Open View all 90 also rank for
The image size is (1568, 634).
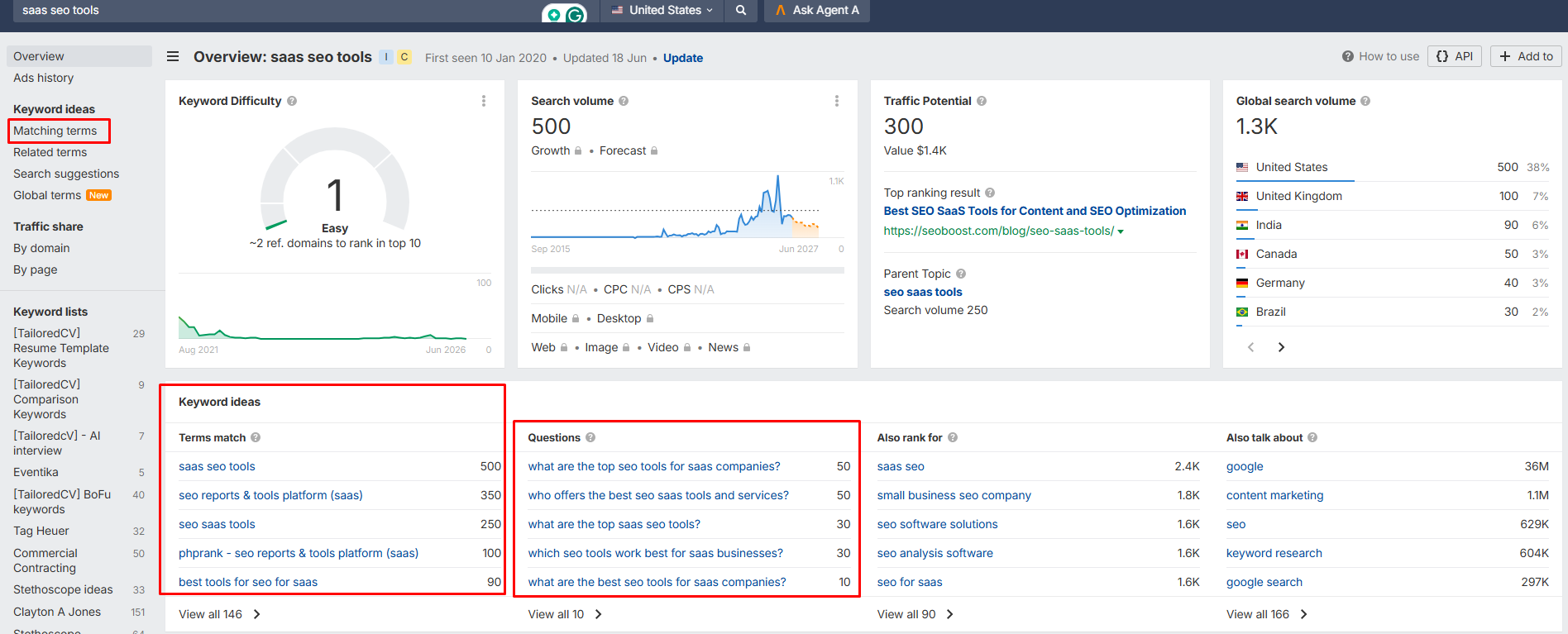coord(915,614)
